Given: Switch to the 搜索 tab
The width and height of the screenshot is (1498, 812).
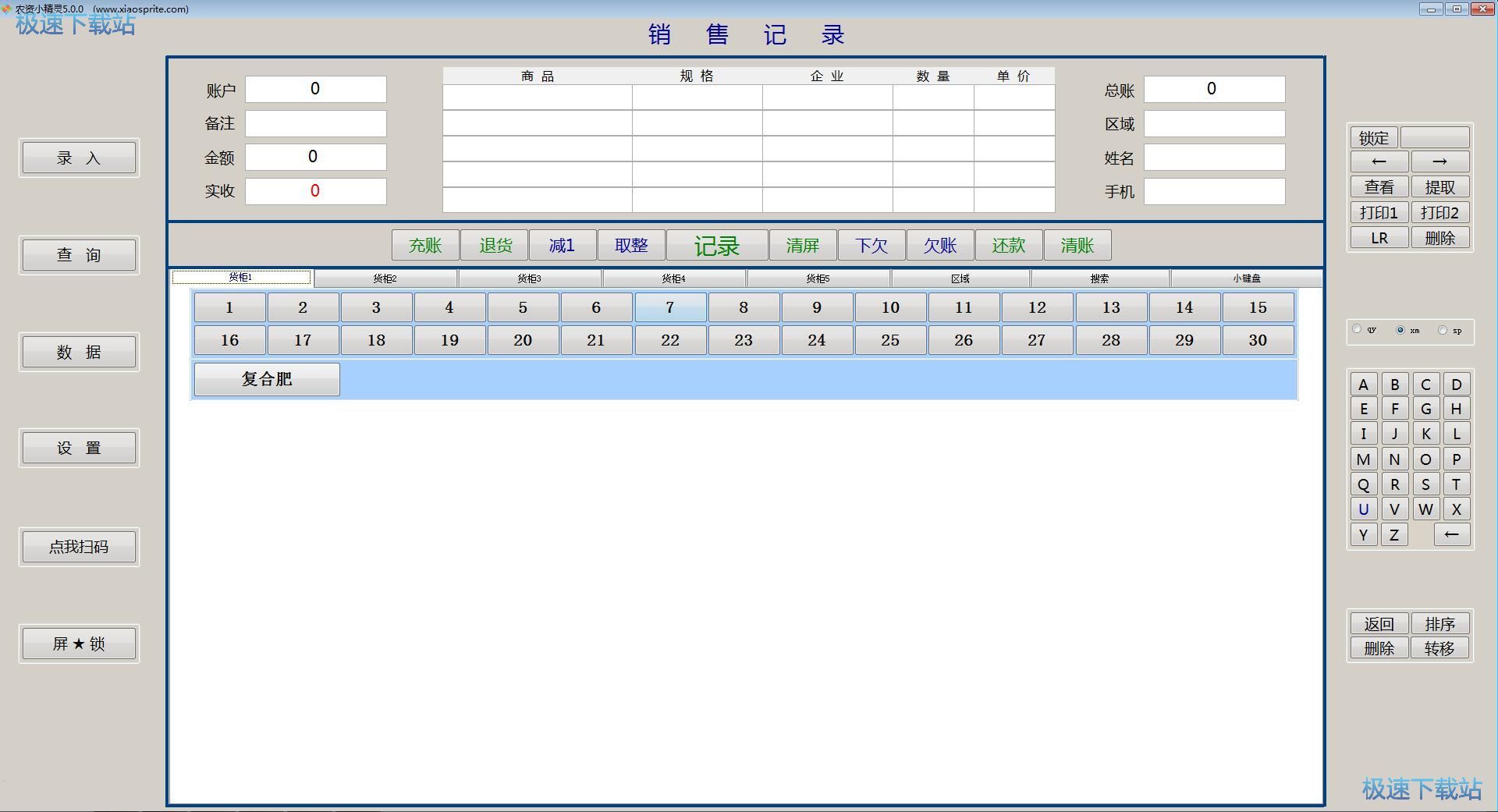Looking at the screenshot, I should 1100,278.
